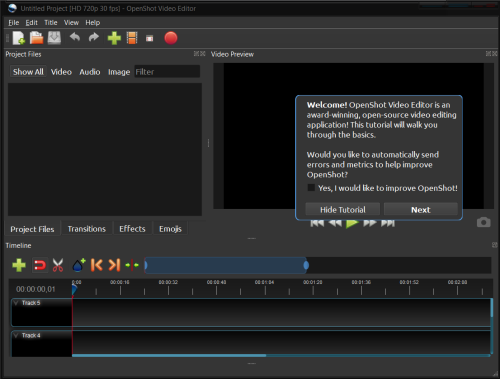The height and width of the screenshot is (379, 500).
Task: Click the center-timeline-on-playhead icon
Action: [x=132, y=265]
